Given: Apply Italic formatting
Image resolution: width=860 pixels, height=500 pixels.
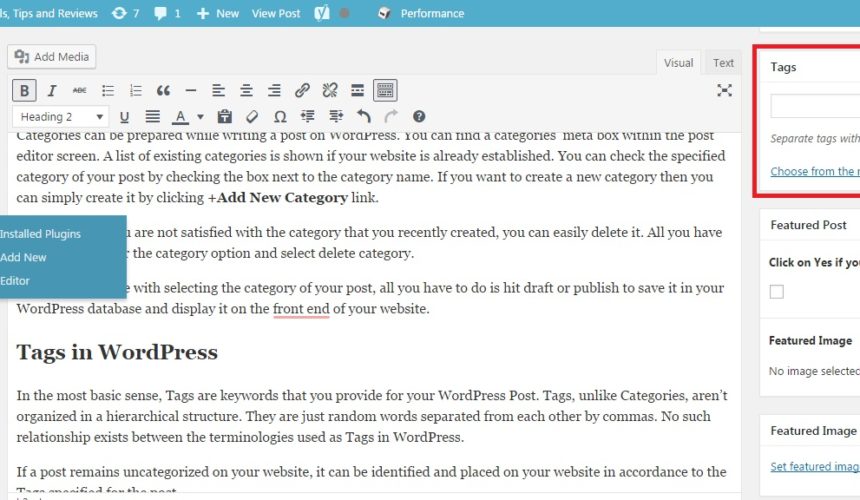Looking at the screenshot, I should 52,90.
